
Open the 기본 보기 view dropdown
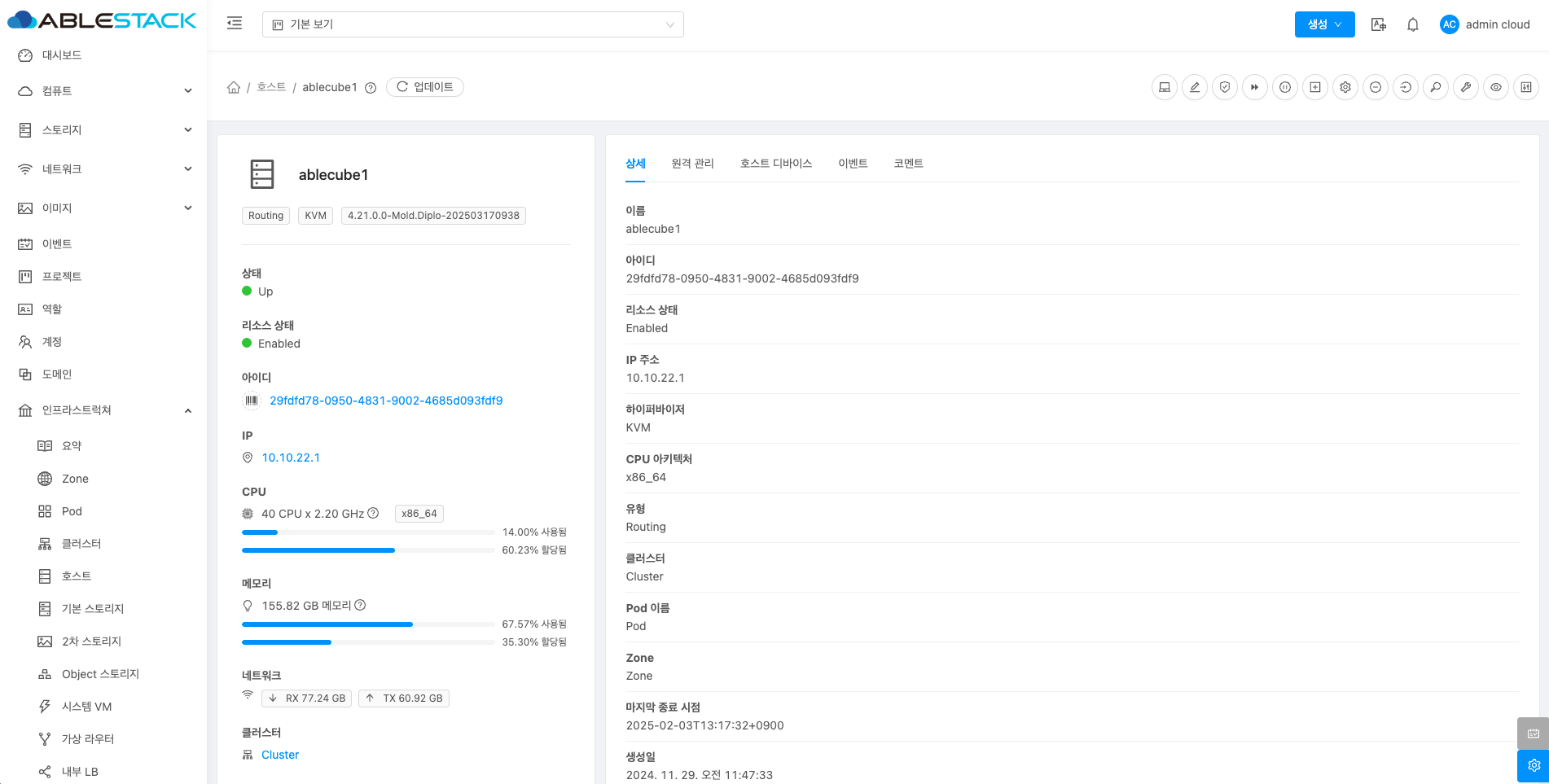(472, 24)
